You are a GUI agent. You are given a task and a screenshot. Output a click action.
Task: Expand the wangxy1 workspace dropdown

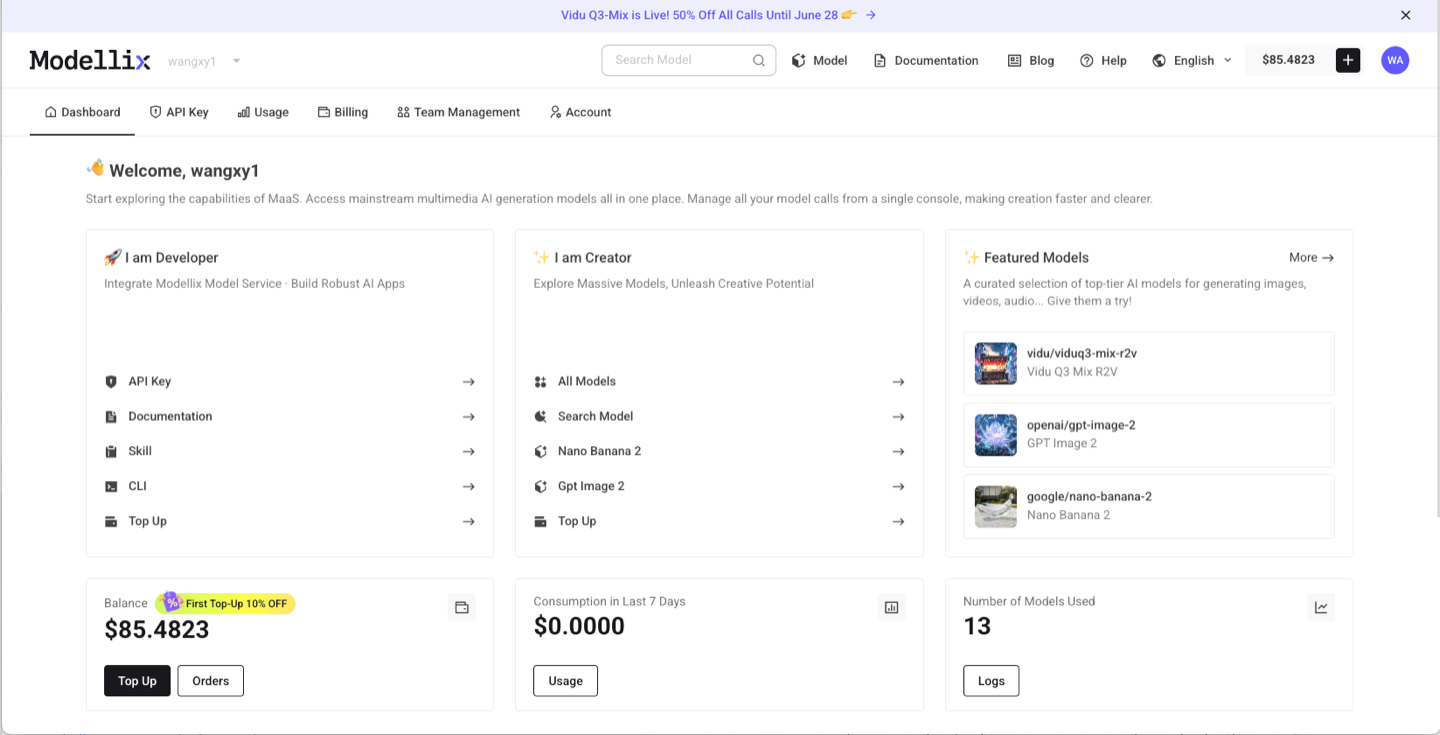(x=237, y=61)
